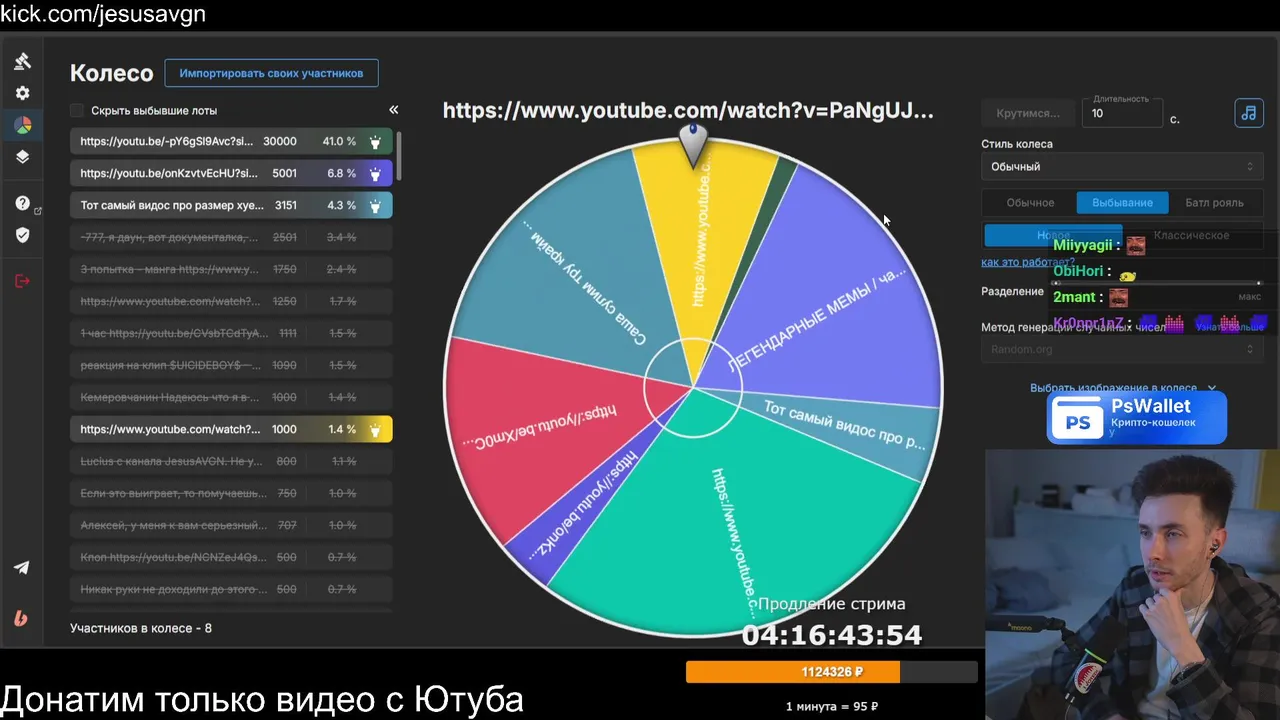Click the 'Длительность' duration input field
1280x720 pixels.
[x=1122, y=113]
